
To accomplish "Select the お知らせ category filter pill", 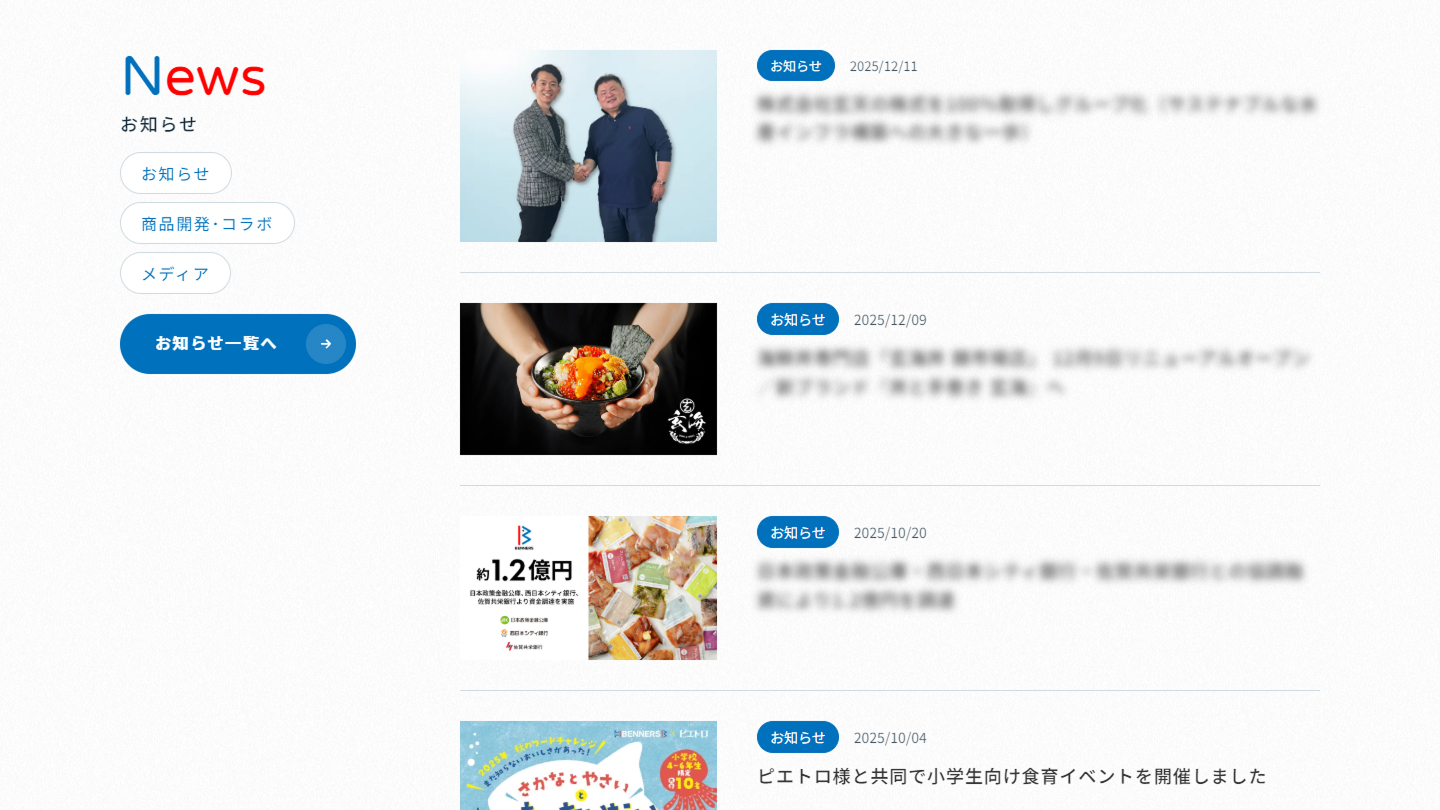I will point(176,173).
